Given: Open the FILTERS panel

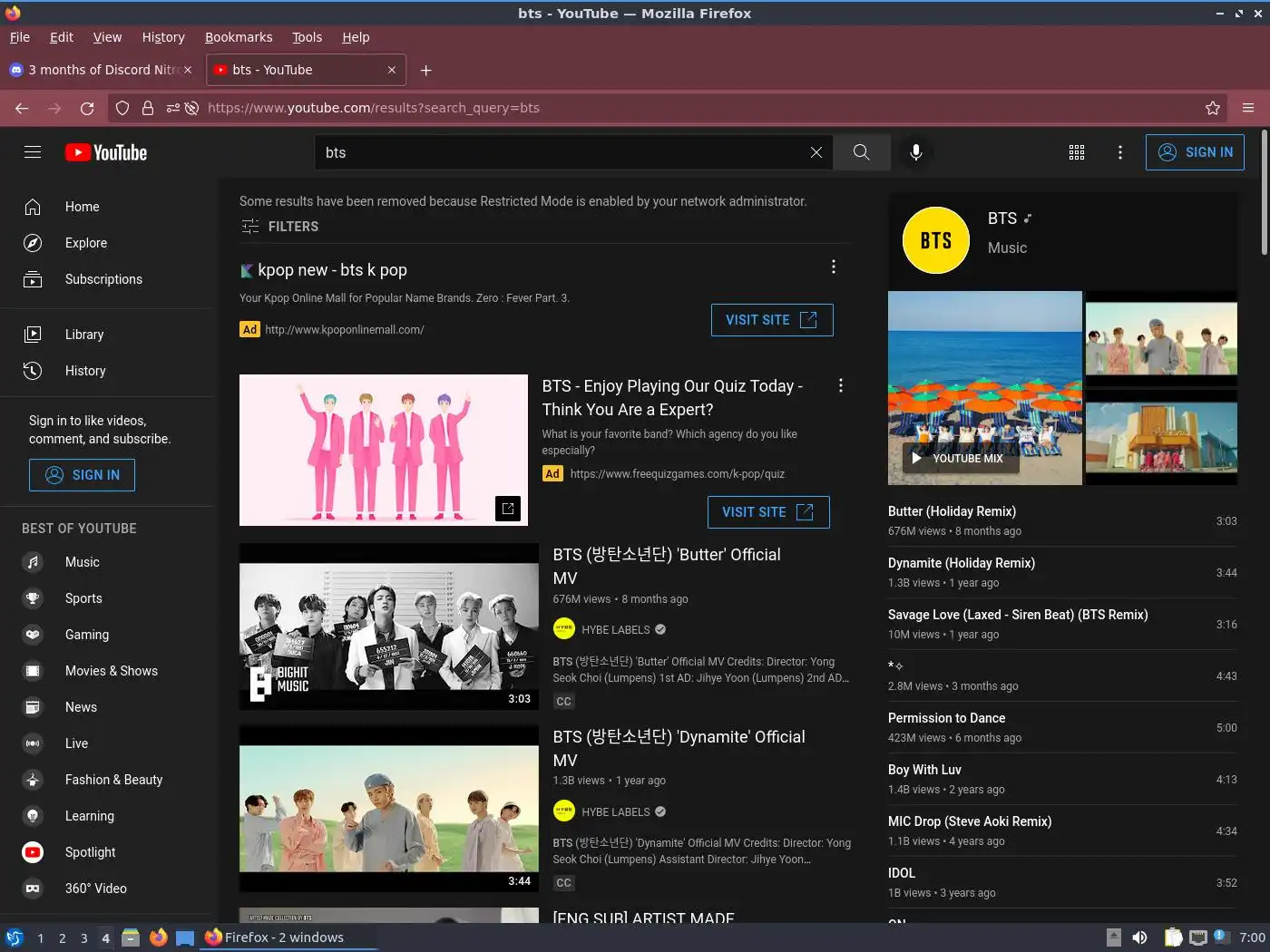Looking at the screenshot, I should (280, 227).
